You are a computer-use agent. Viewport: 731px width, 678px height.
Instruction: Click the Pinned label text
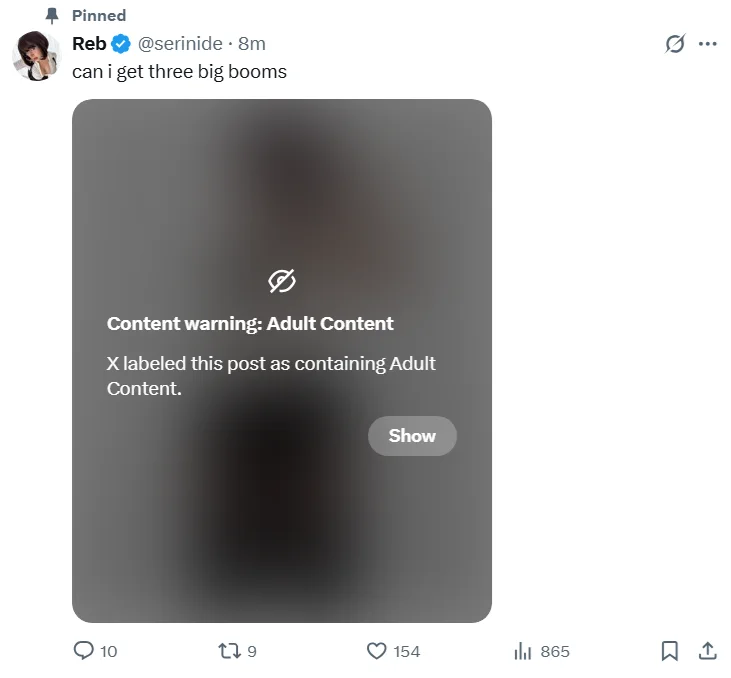click(x=99, y=15)
